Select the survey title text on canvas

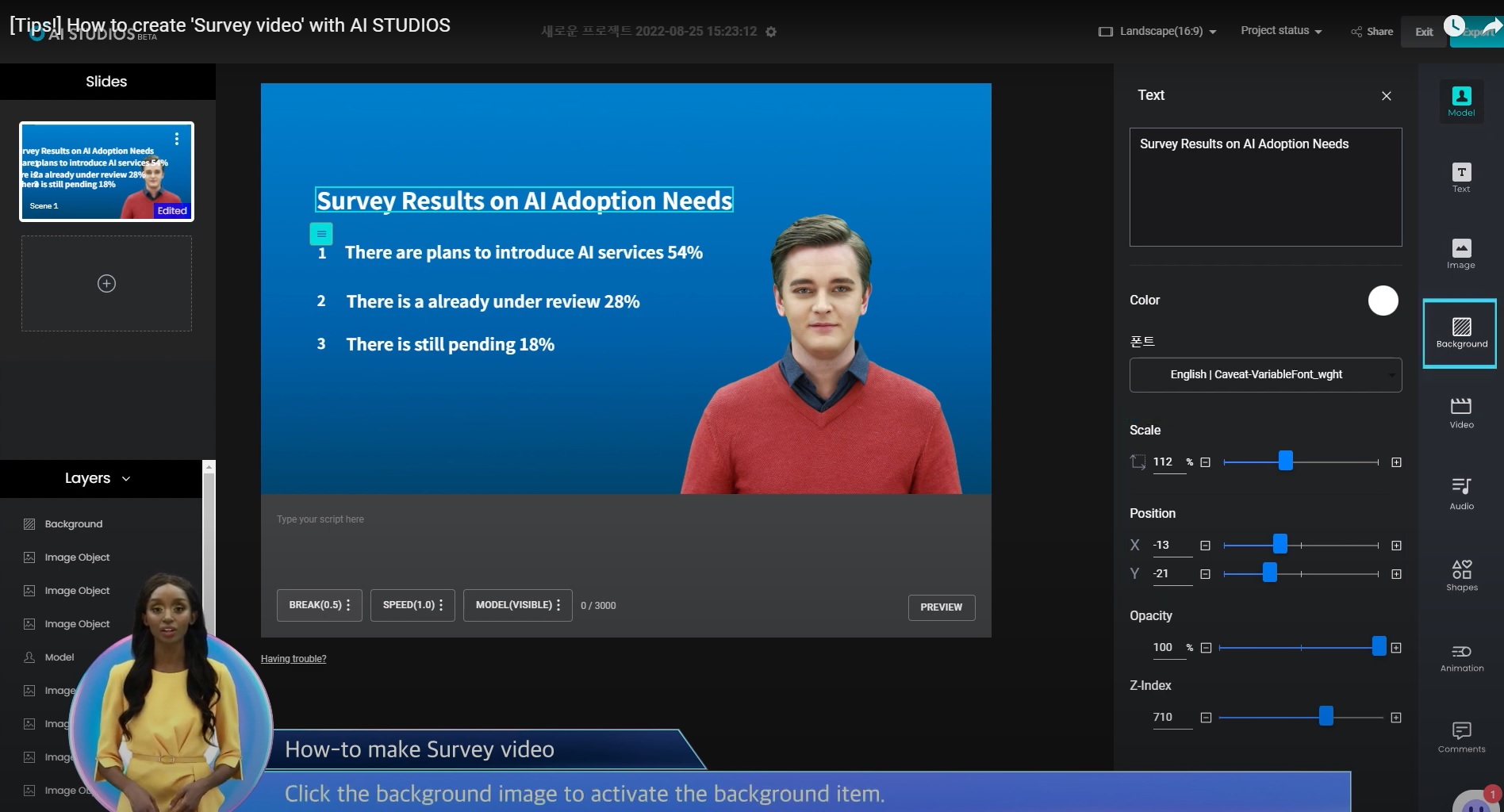coord(524,201)
